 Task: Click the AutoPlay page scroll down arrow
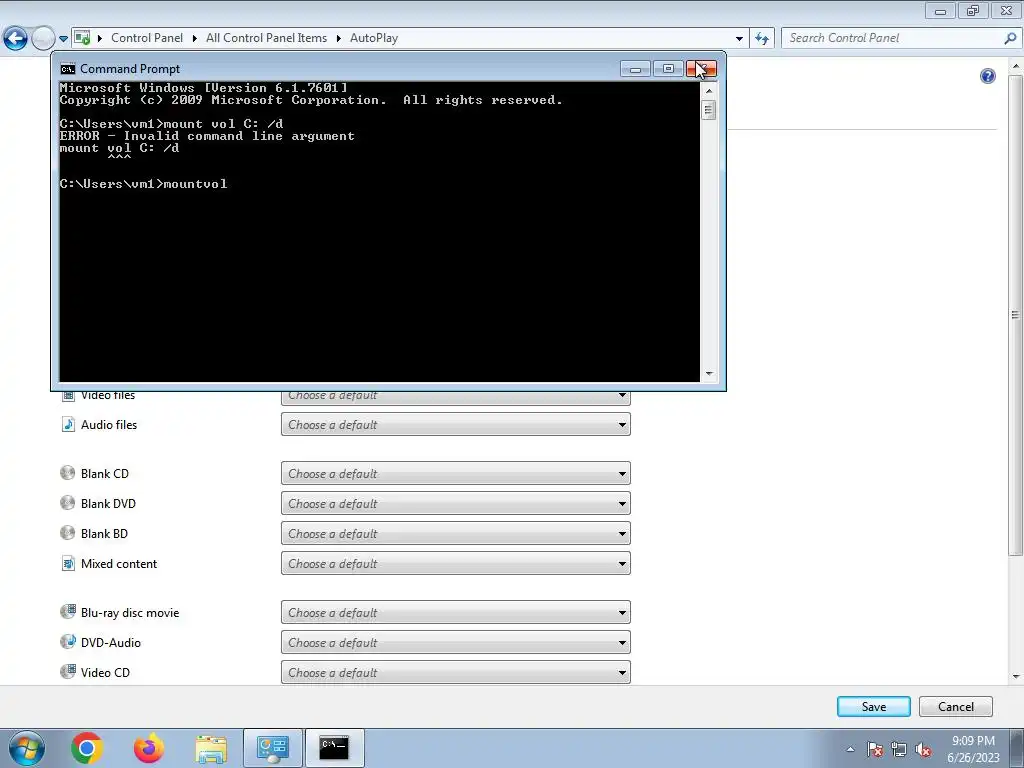pos(1016,677)
